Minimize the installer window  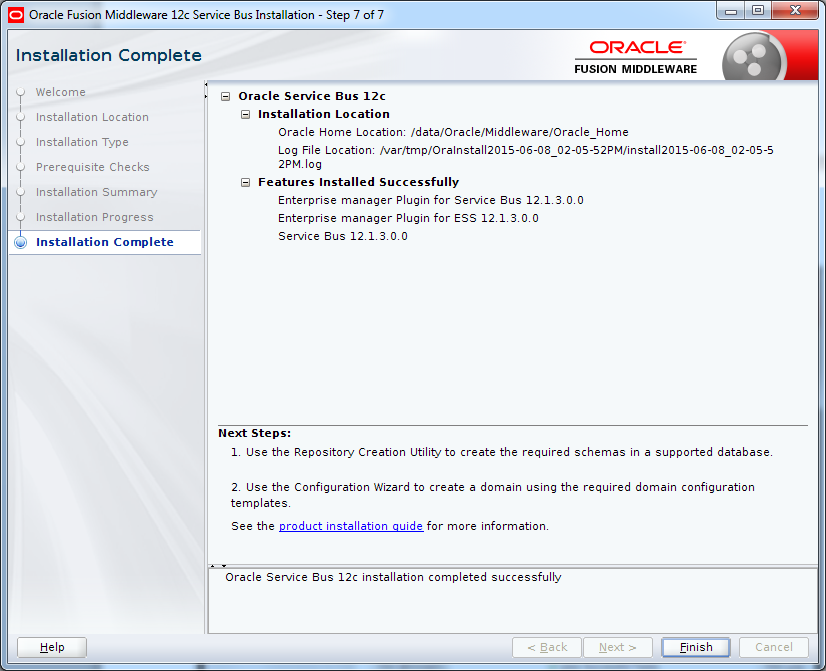[x=731, y=11]
